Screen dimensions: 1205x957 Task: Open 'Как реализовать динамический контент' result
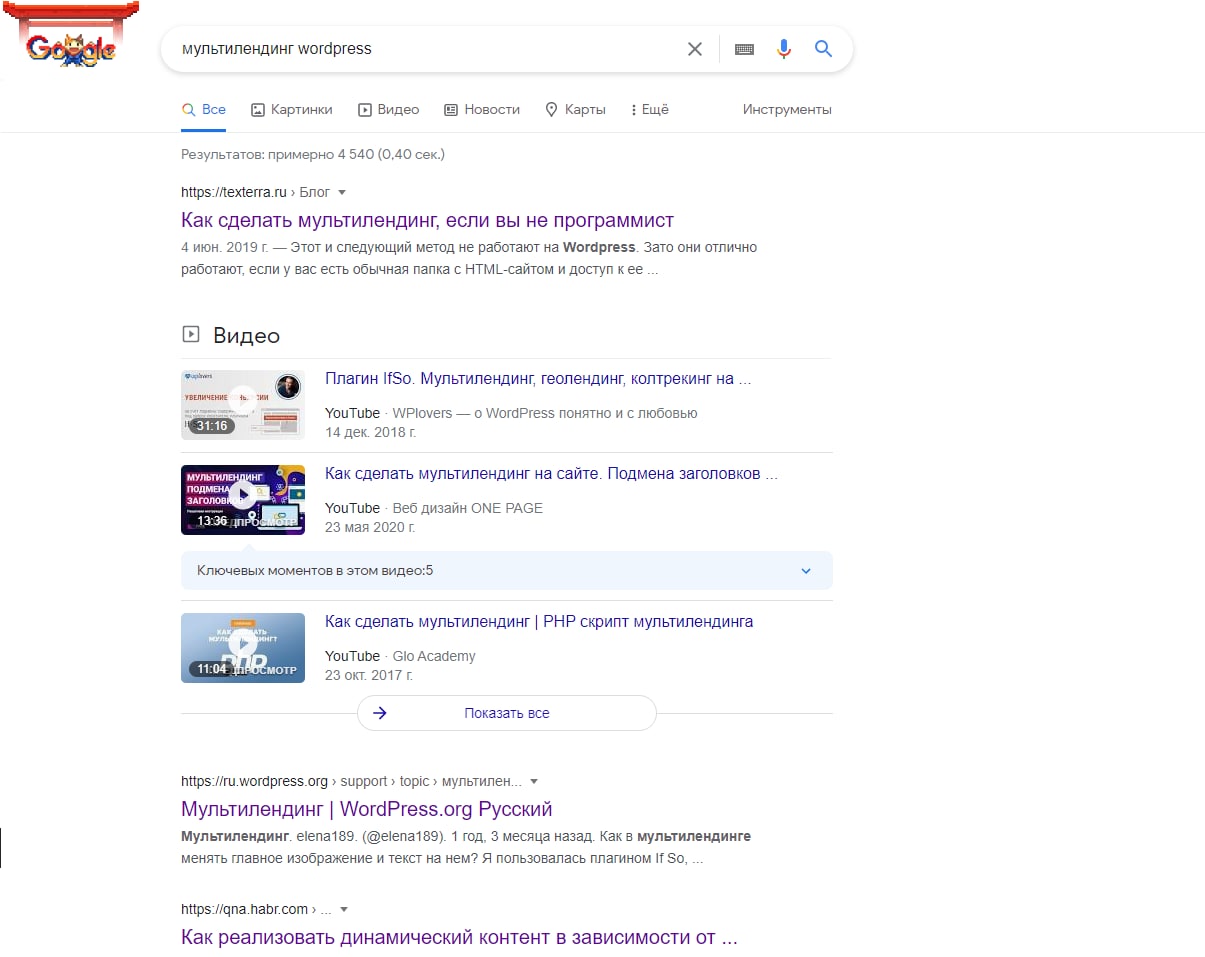pos(459,938)
